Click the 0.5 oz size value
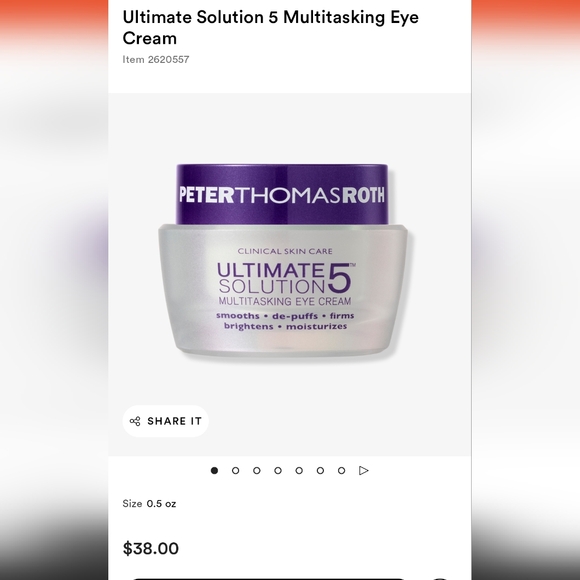Viewport: 580px width, 580px height. 161,504
